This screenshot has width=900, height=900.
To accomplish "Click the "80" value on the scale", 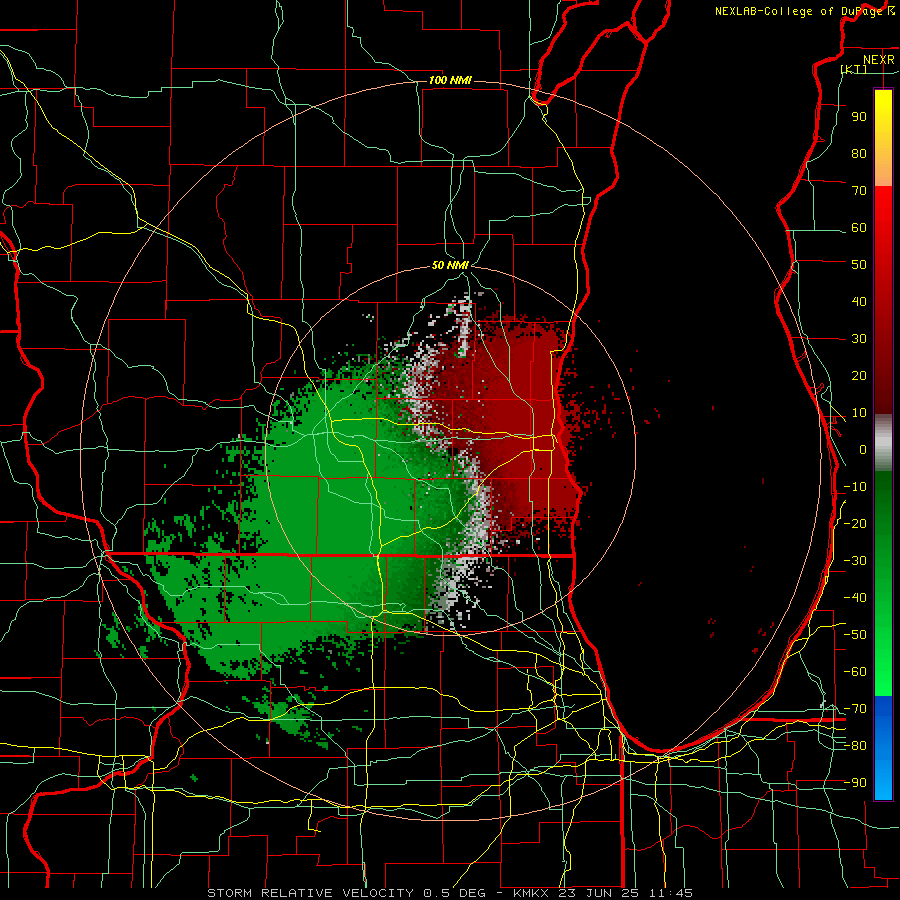I will 859,153.
